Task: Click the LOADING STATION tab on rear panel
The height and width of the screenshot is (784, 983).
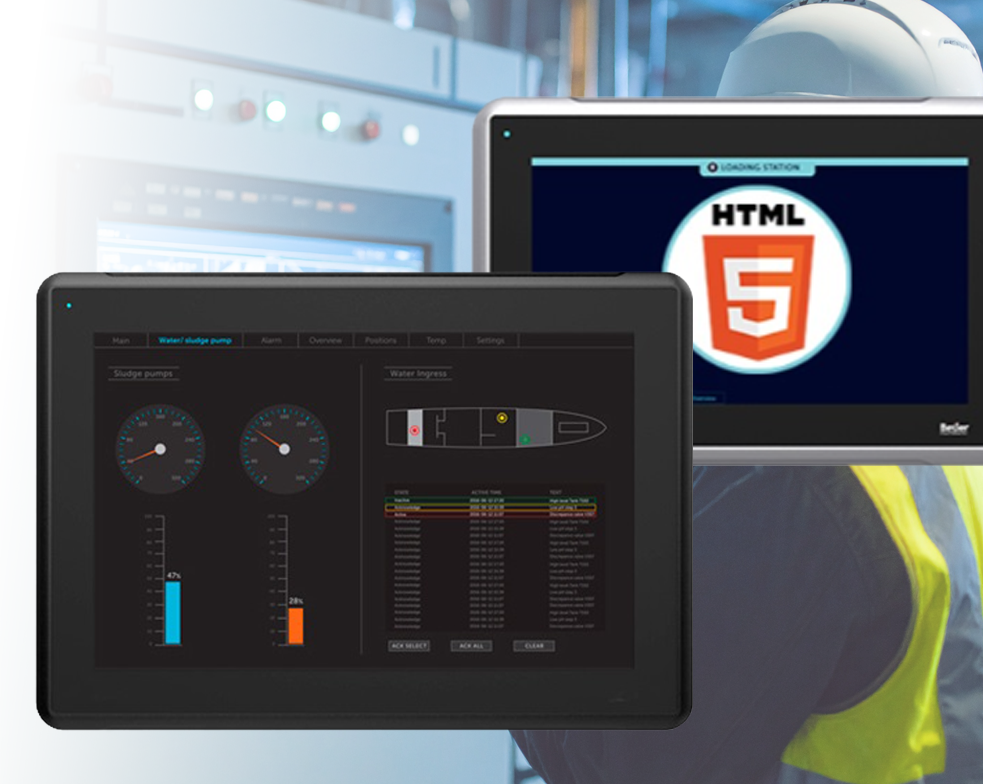Action: (757, 167)
